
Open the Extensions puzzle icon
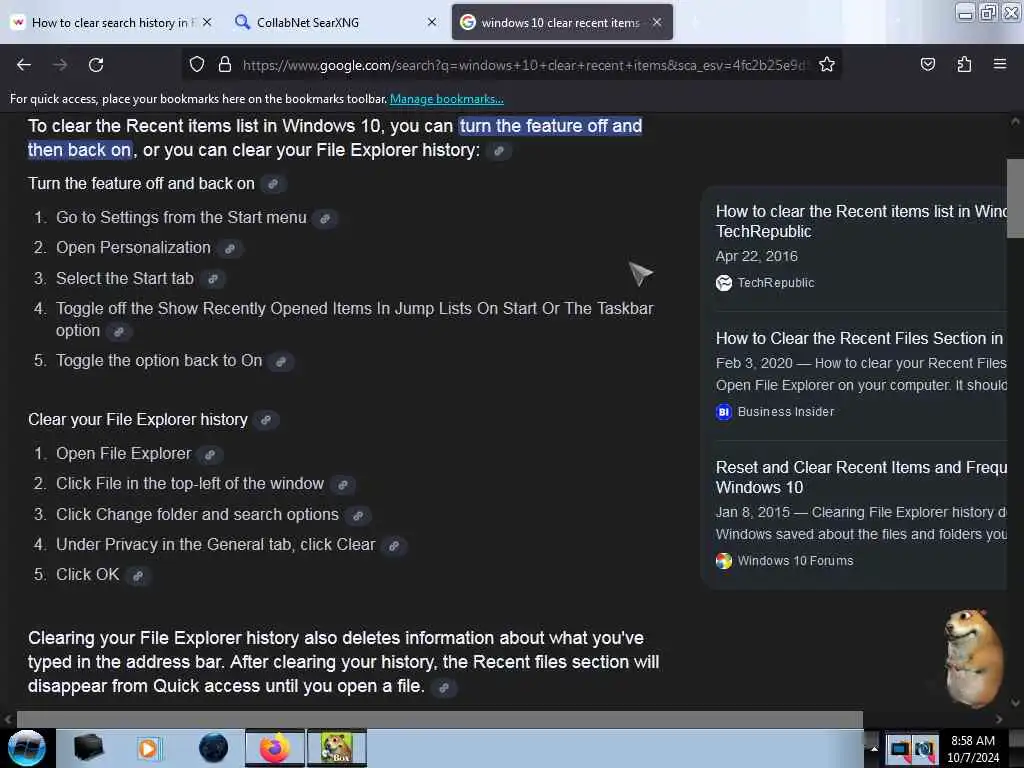click(964, 65)
